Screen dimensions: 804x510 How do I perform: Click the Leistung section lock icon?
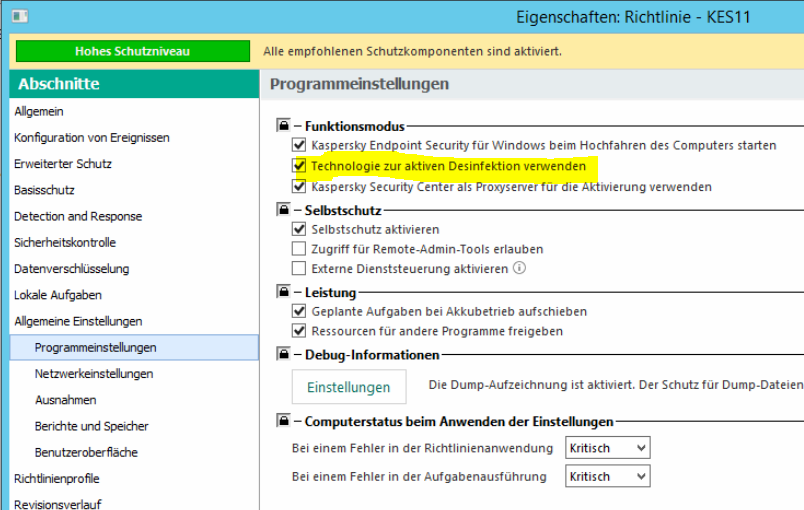(x=284, y=292)
